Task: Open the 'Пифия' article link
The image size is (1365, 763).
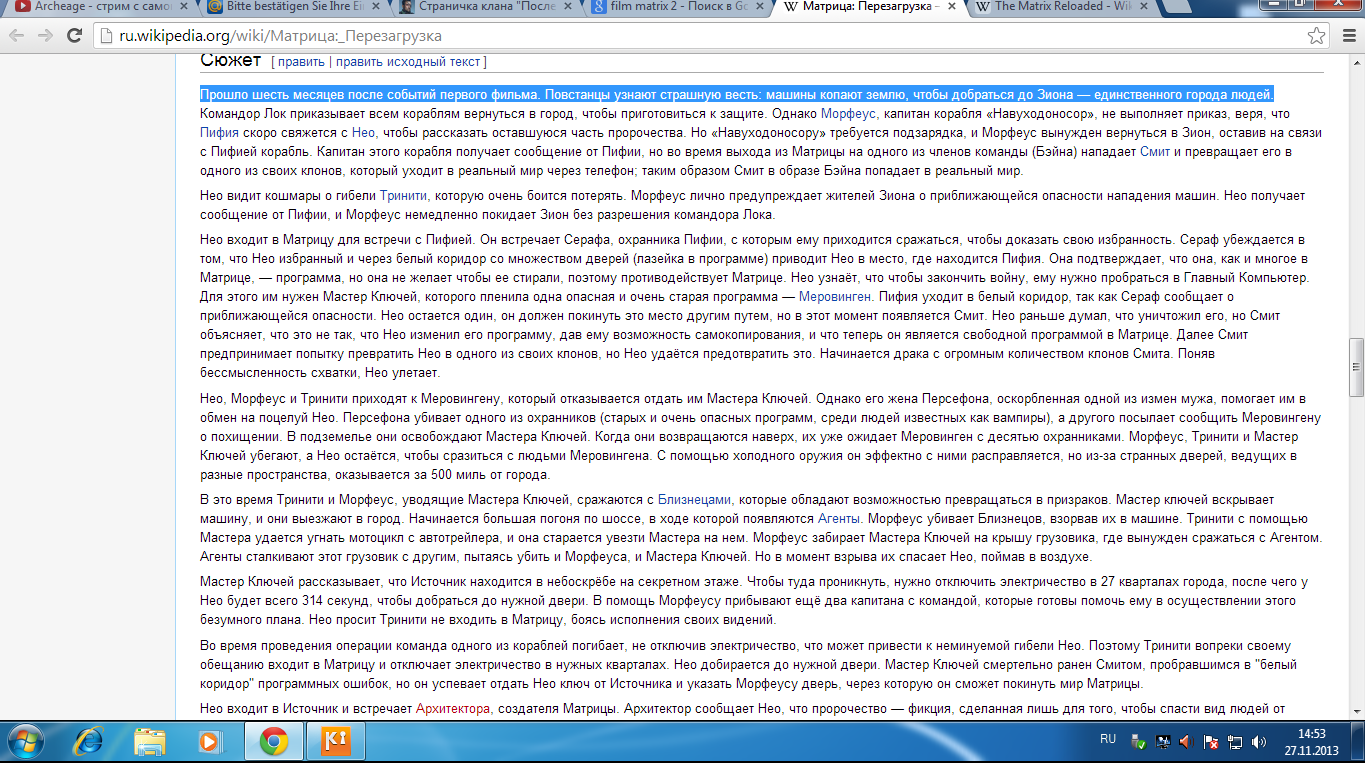Action: point(219,133)
